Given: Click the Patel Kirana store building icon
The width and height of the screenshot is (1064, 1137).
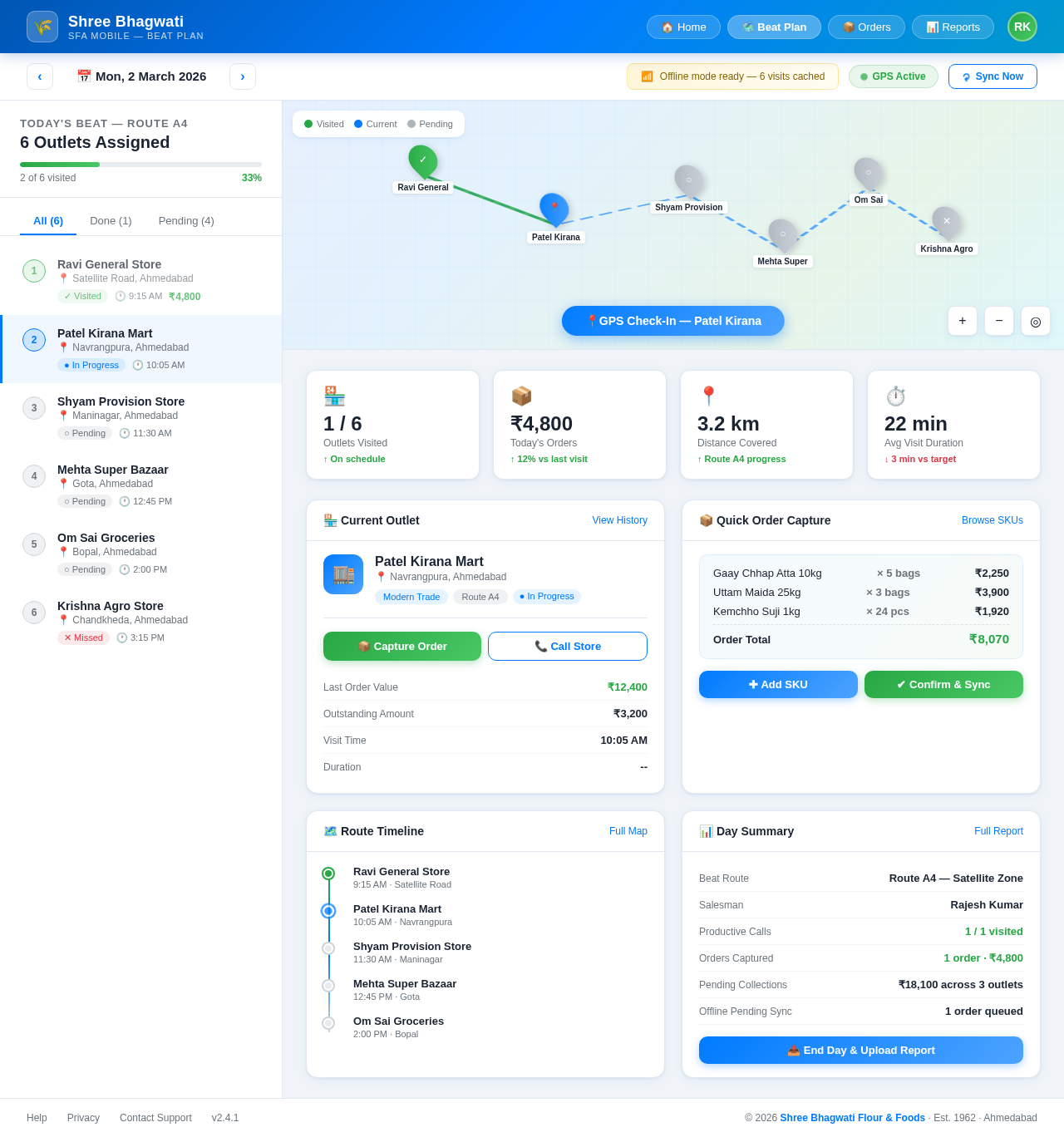Looking at the screenshot, I should click(343, 574).
